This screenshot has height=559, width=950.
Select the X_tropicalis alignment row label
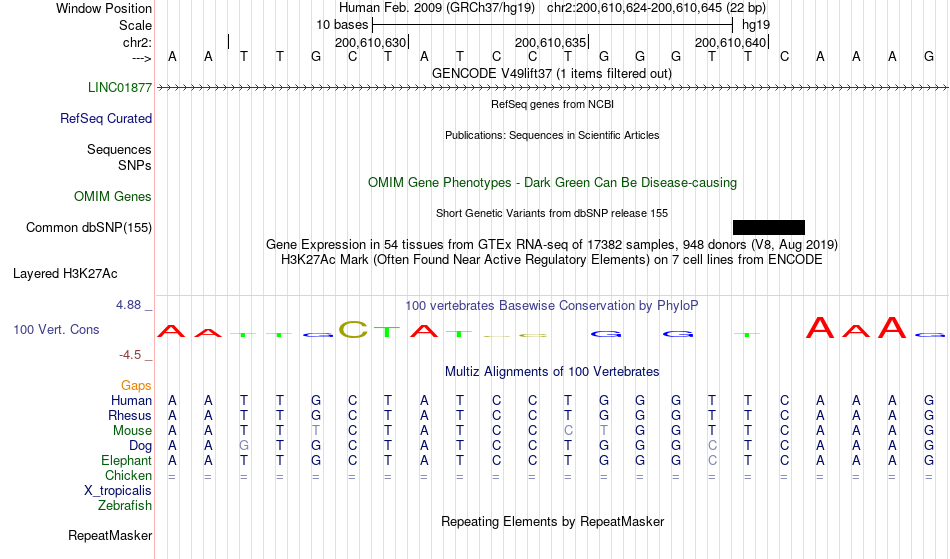click(x=118, y=491)
